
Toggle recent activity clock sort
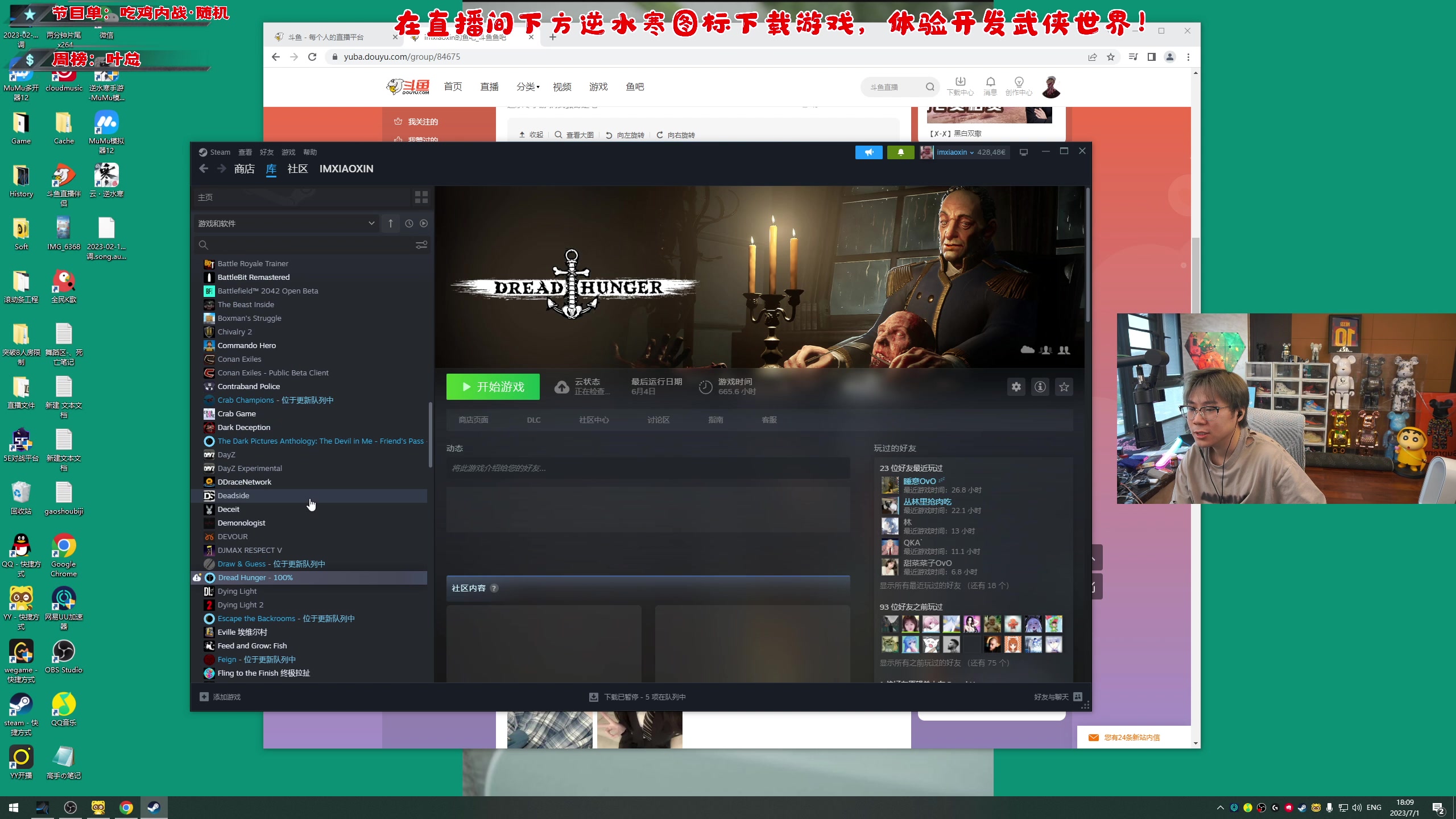click(409, 224)
